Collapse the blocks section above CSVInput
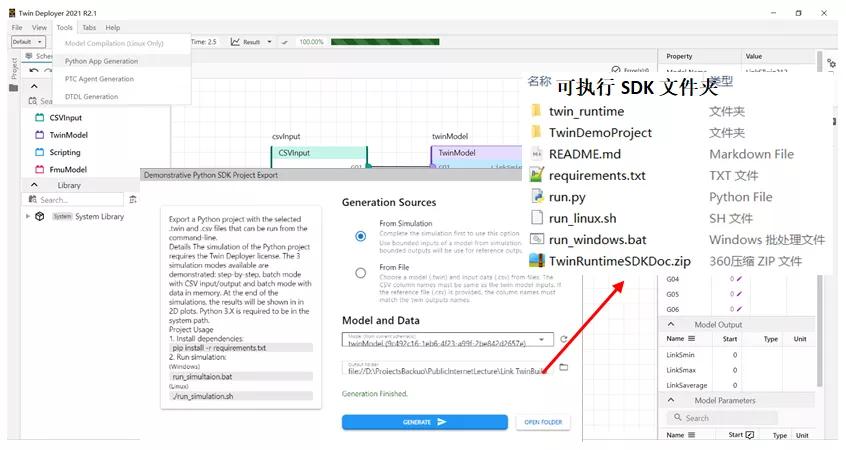Image resolution: width=846 pixels, height=450 pixels. 34,86
